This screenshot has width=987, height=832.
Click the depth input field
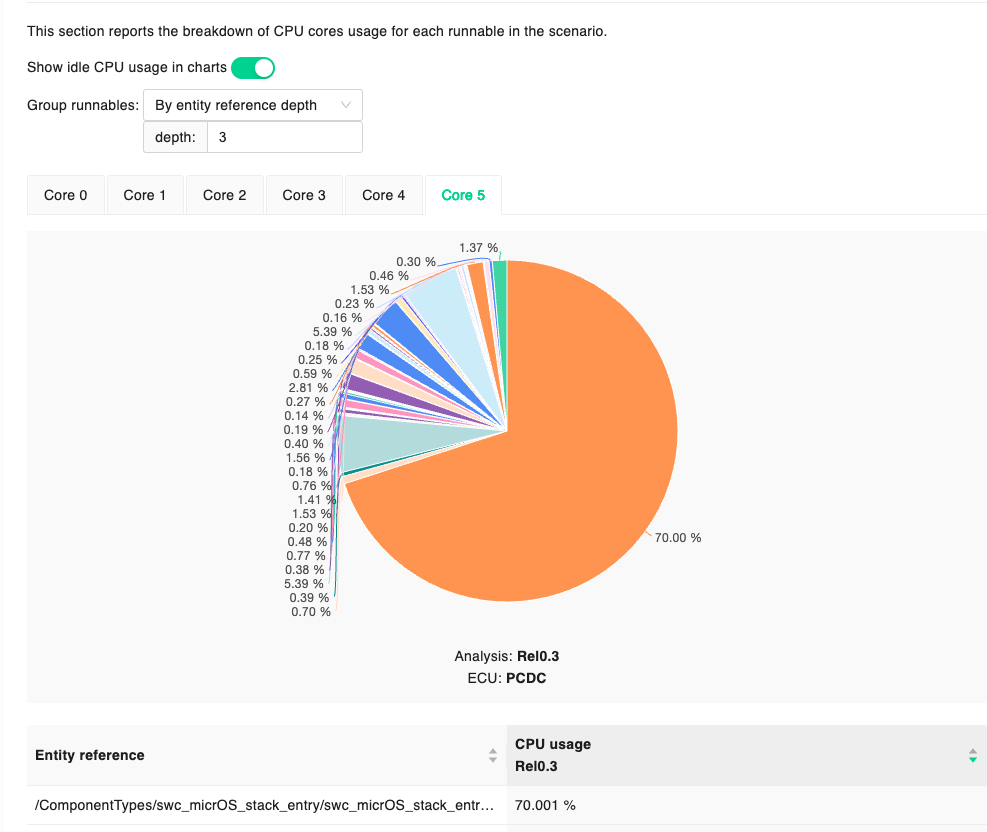(284, 137)
